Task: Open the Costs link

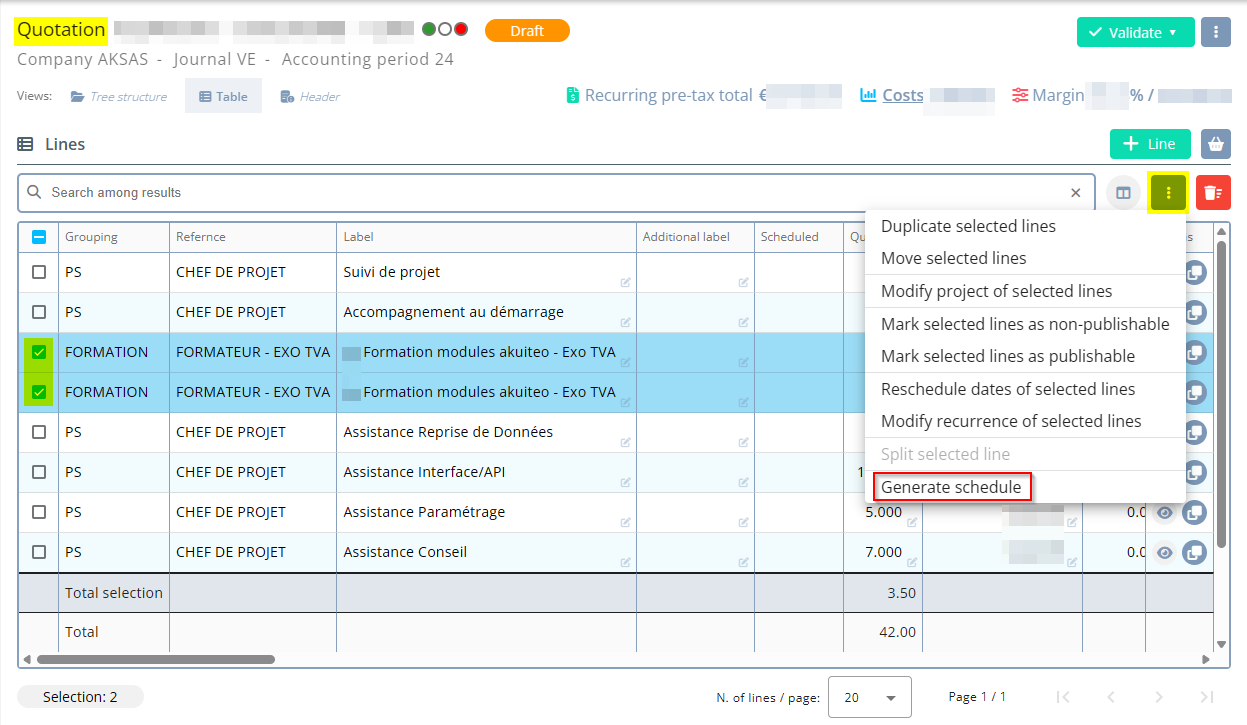Action: tap(902, 96)
